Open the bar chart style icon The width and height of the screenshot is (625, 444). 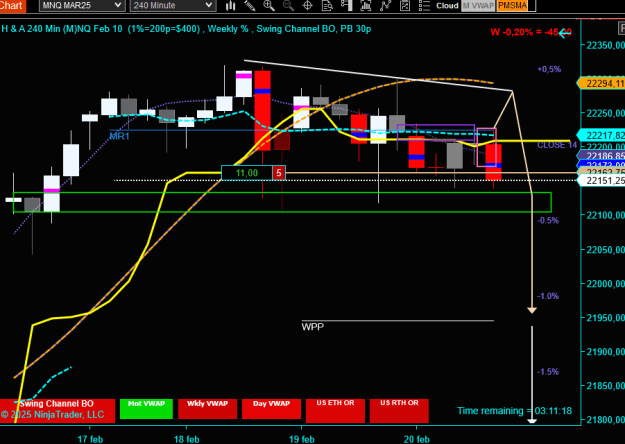point(230,5)
